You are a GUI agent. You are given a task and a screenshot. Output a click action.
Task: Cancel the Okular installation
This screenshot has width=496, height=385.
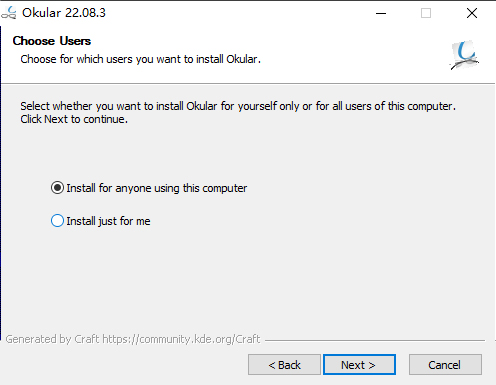(445, 365)
